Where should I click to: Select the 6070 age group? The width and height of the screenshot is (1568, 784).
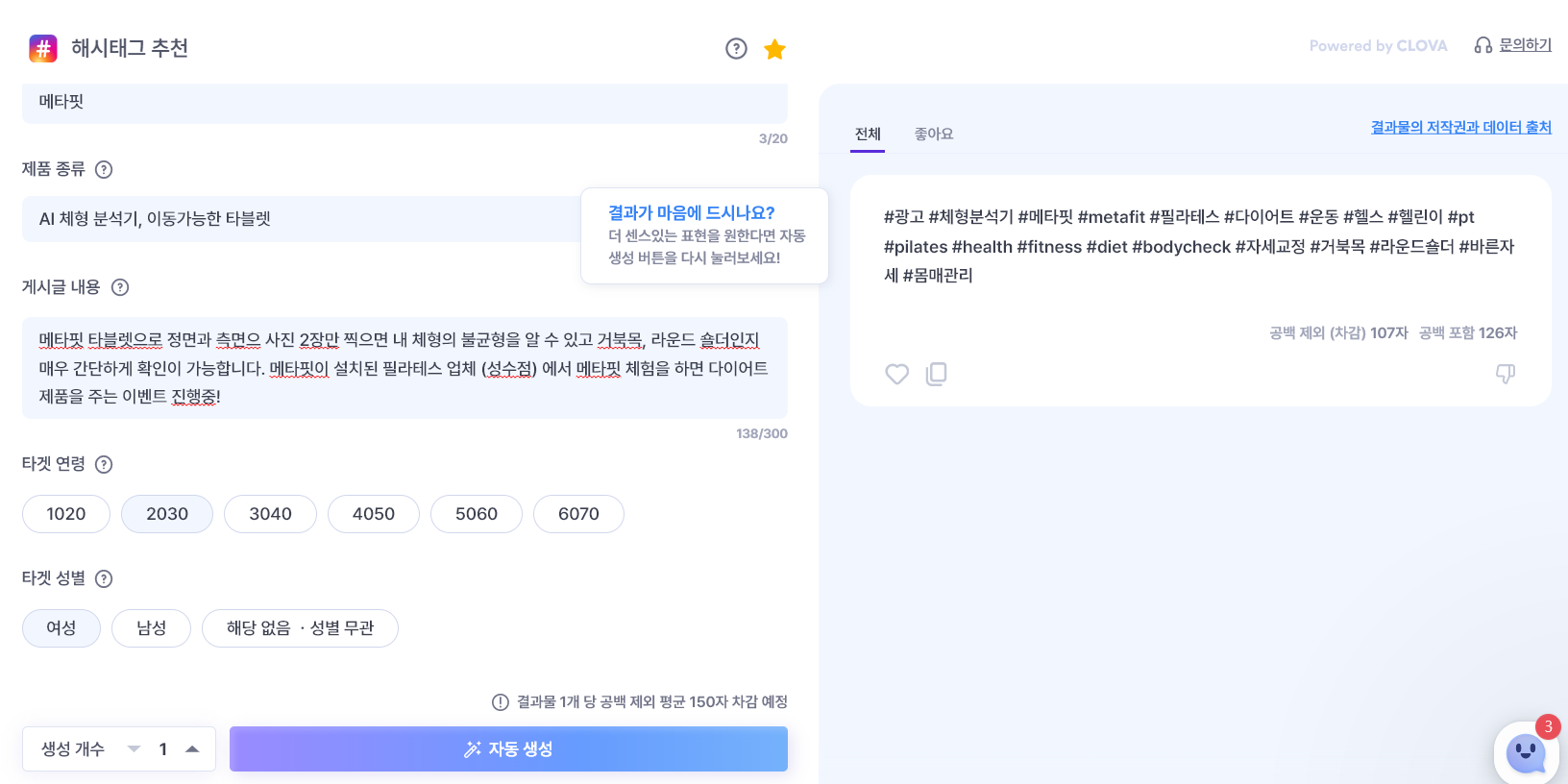click(x=578, y=514)
